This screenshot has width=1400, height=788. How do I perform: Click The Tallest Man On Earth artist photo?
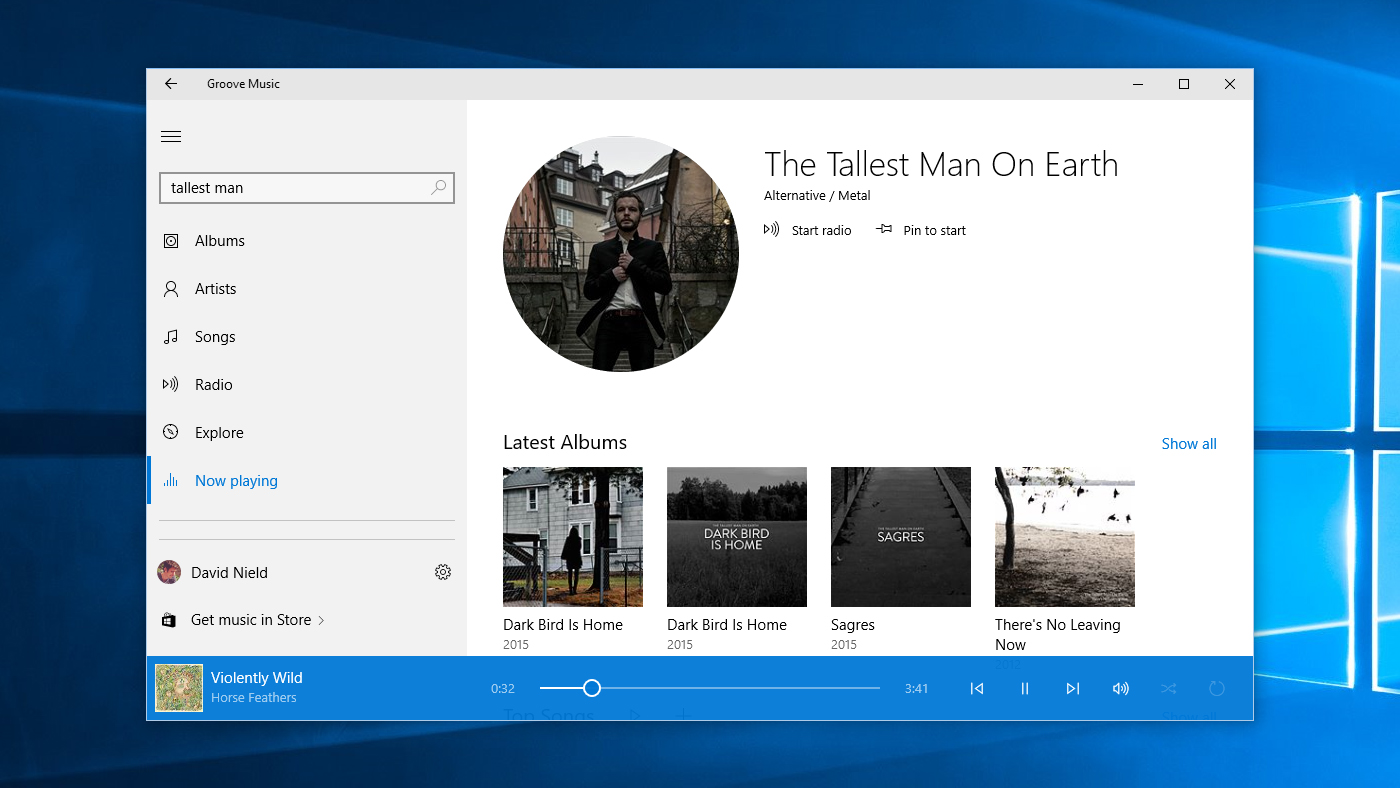point(621,254)
